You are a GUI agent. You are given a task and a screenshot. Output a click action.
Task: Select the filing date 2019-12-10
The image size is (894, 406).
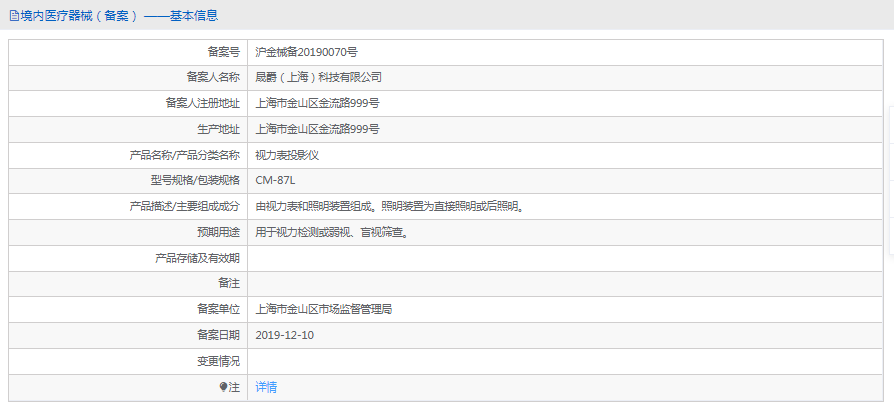[285, 335]
